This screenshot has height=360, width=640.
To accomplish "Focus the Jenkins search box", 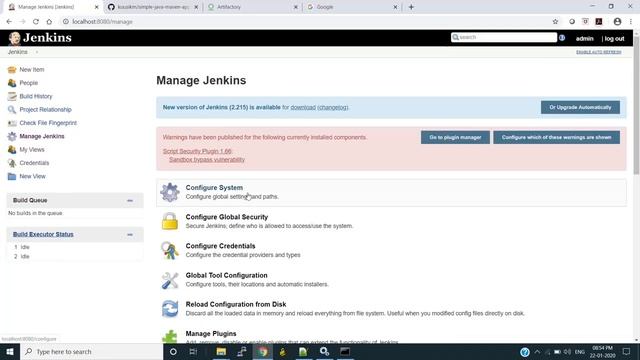I will coord(504,37).
